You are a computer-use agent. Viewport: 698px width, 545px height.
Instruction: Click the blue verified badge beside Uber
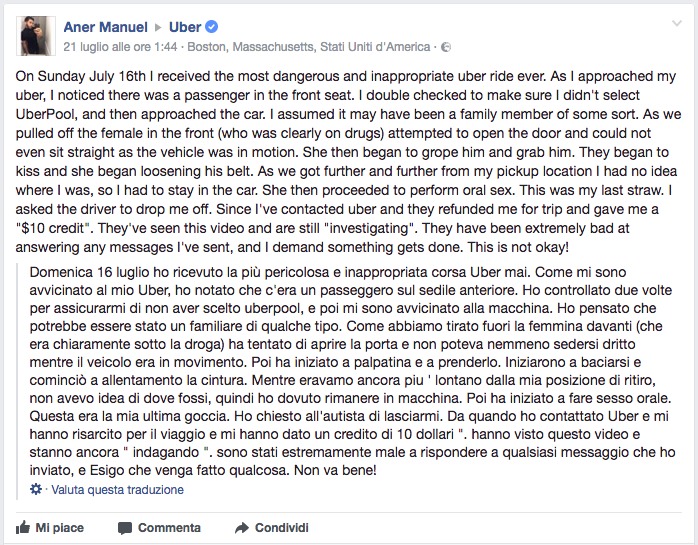(211, 27)
